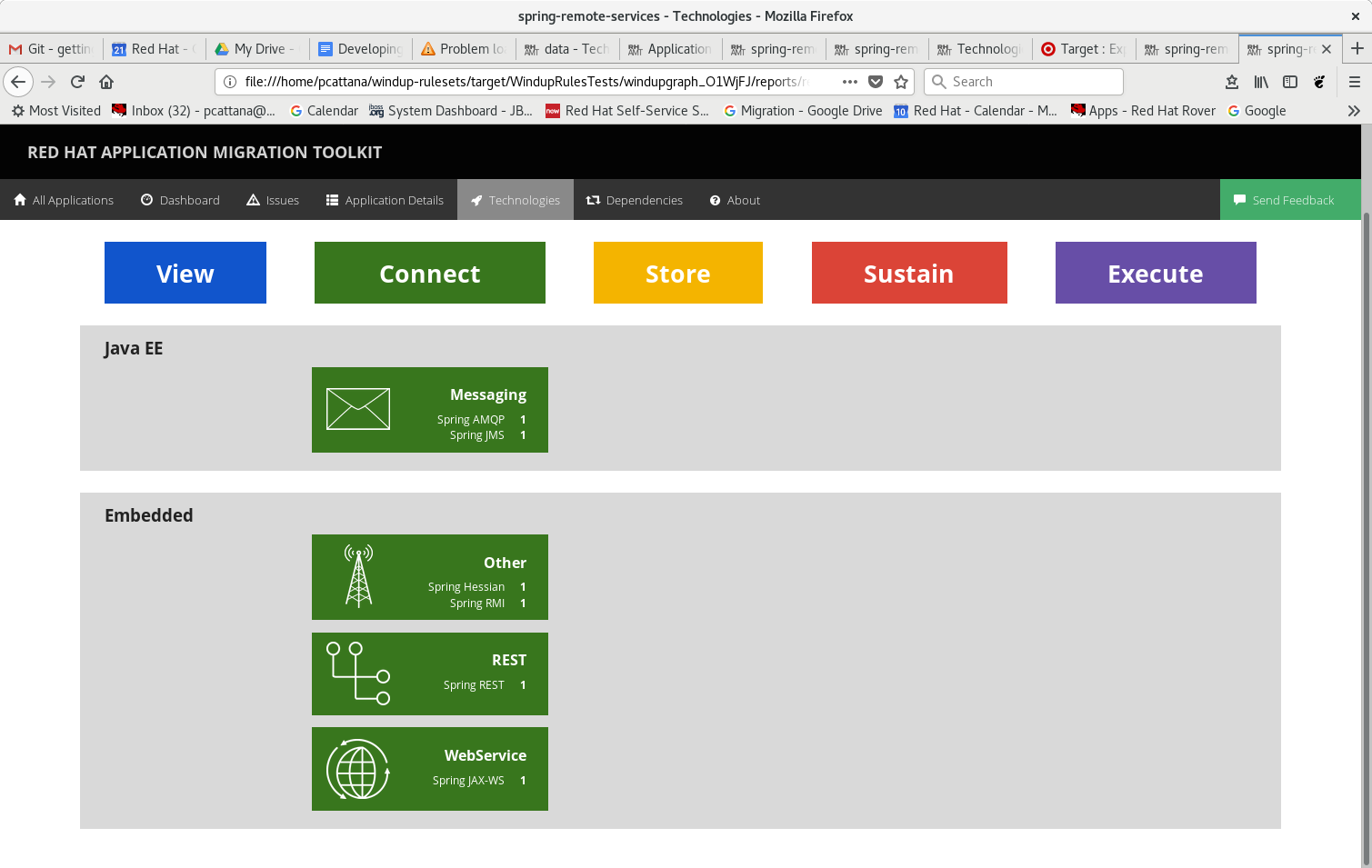
Task: Open the page actions ellipsis menu
Action: point(850,82)
